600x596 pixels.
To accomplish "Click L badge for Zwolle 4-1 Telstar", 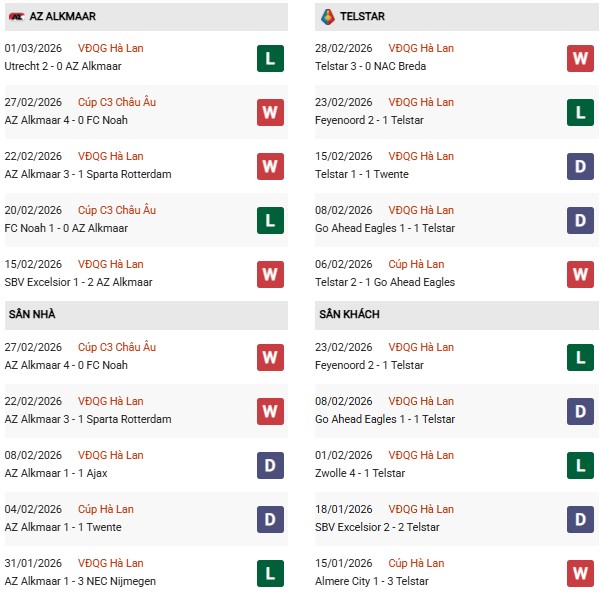I will [x=581, y=465].
